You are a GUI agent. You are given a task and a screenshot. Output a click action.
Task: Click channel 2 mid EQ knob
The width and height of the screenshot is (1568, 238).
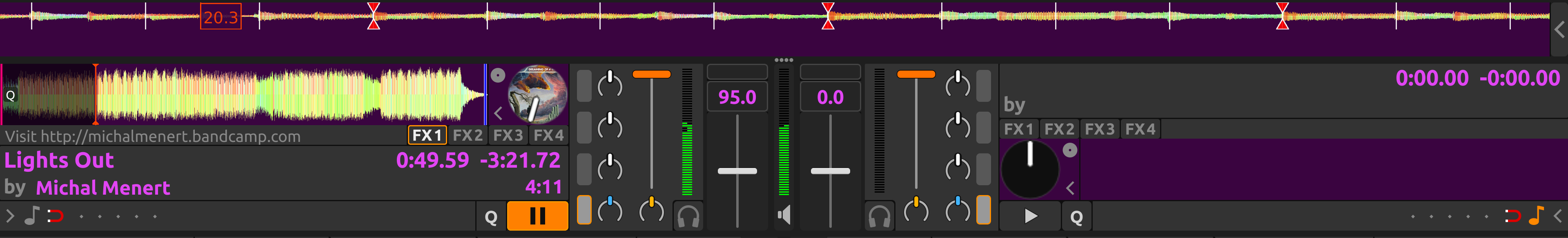pos(958,126)
